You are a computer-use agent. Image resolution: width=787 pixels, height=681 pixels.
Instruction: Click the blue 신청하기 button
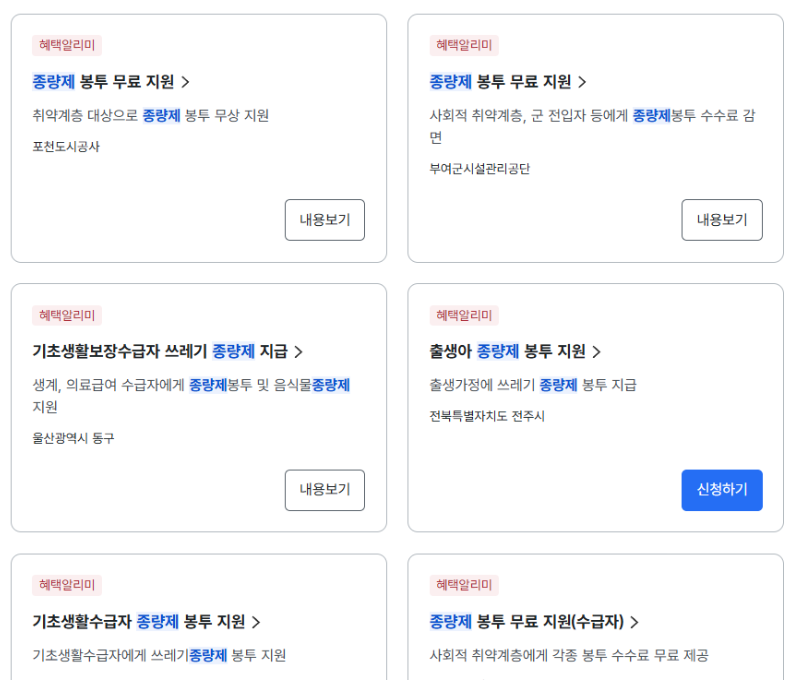pos(721,490)
